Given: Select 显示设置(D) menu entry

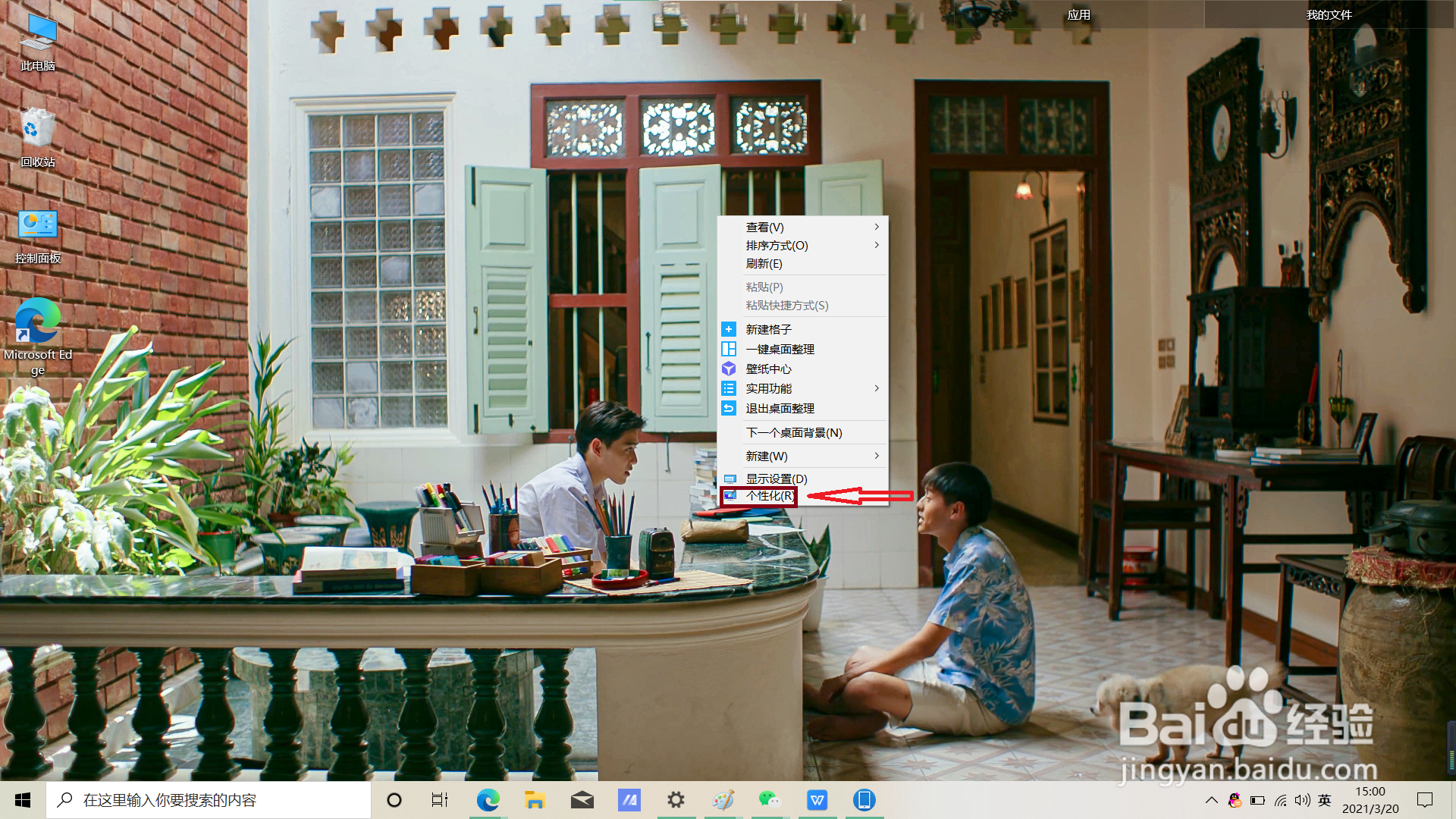Looking at the screenshot, I should tap(776, 479).
